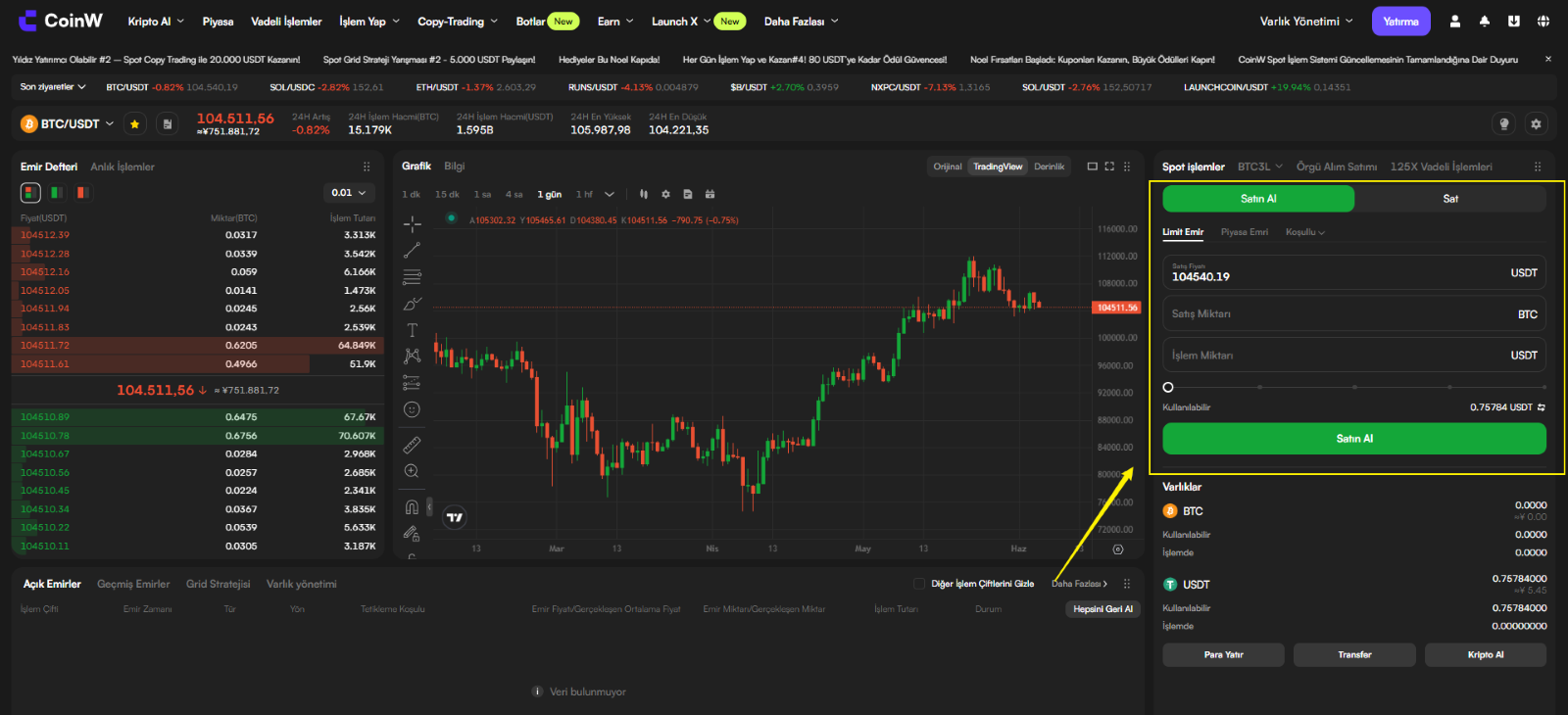Expand the 'Kripto Al' menu
The image size is (1568, 715).
(156, 22)
